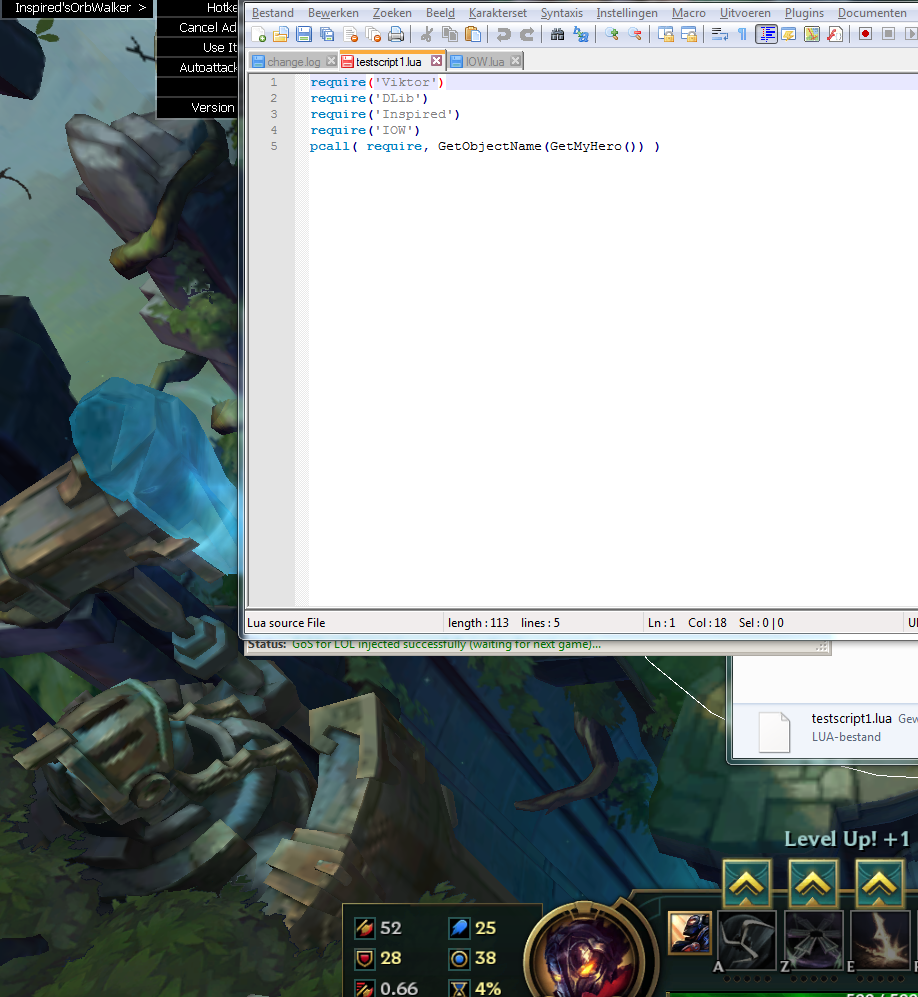
Task: Open the Beeld menu
Action: (x=440, y=13)
